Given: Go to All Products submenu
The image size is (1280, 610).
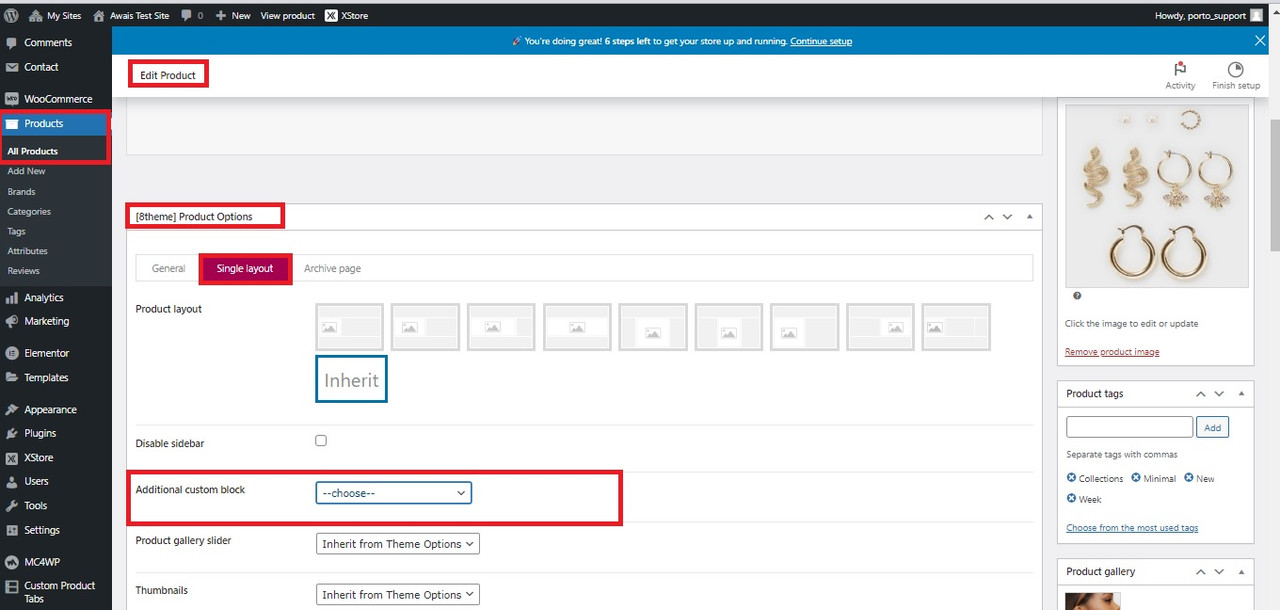Looking at the screenshot, I should point(33,151).
